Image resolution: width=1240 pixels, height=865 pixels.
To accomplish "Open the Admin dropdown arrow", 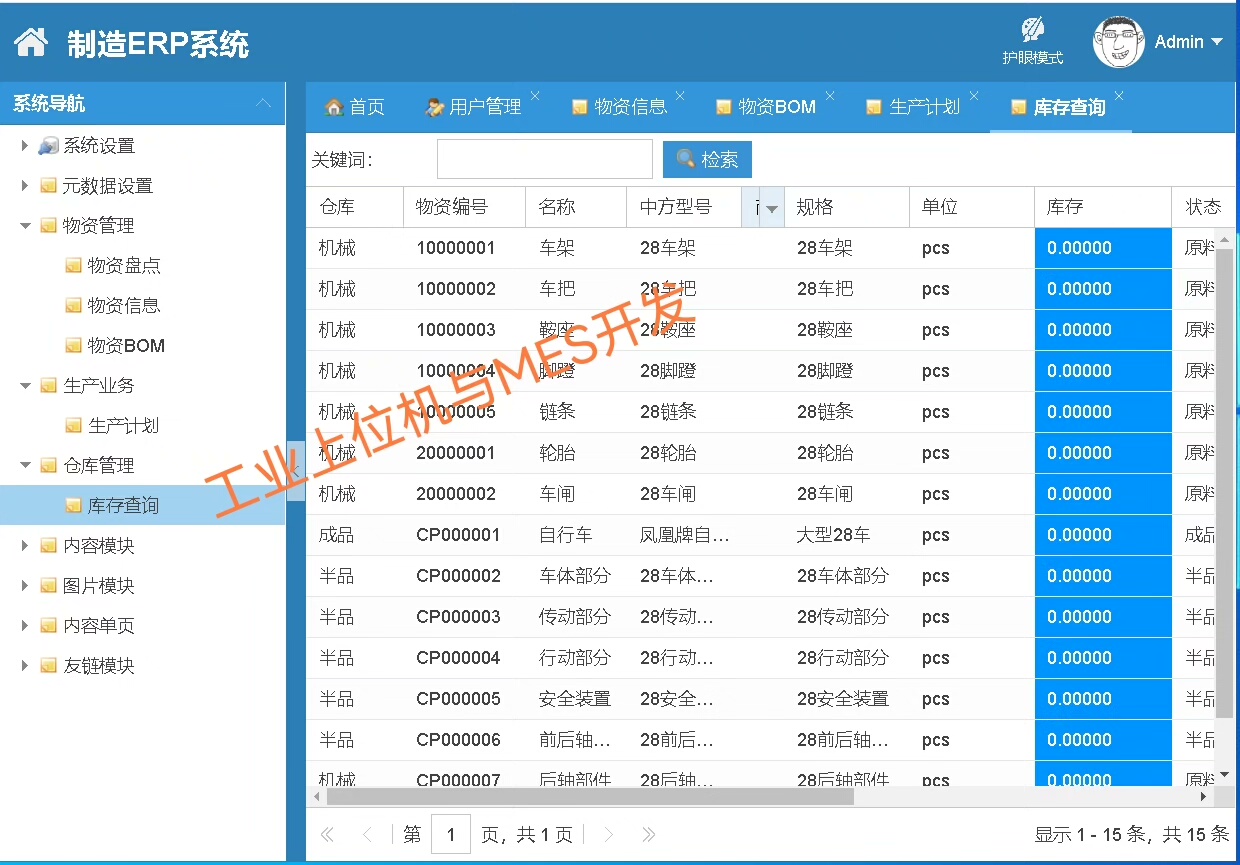I will tap(1217, 42).
